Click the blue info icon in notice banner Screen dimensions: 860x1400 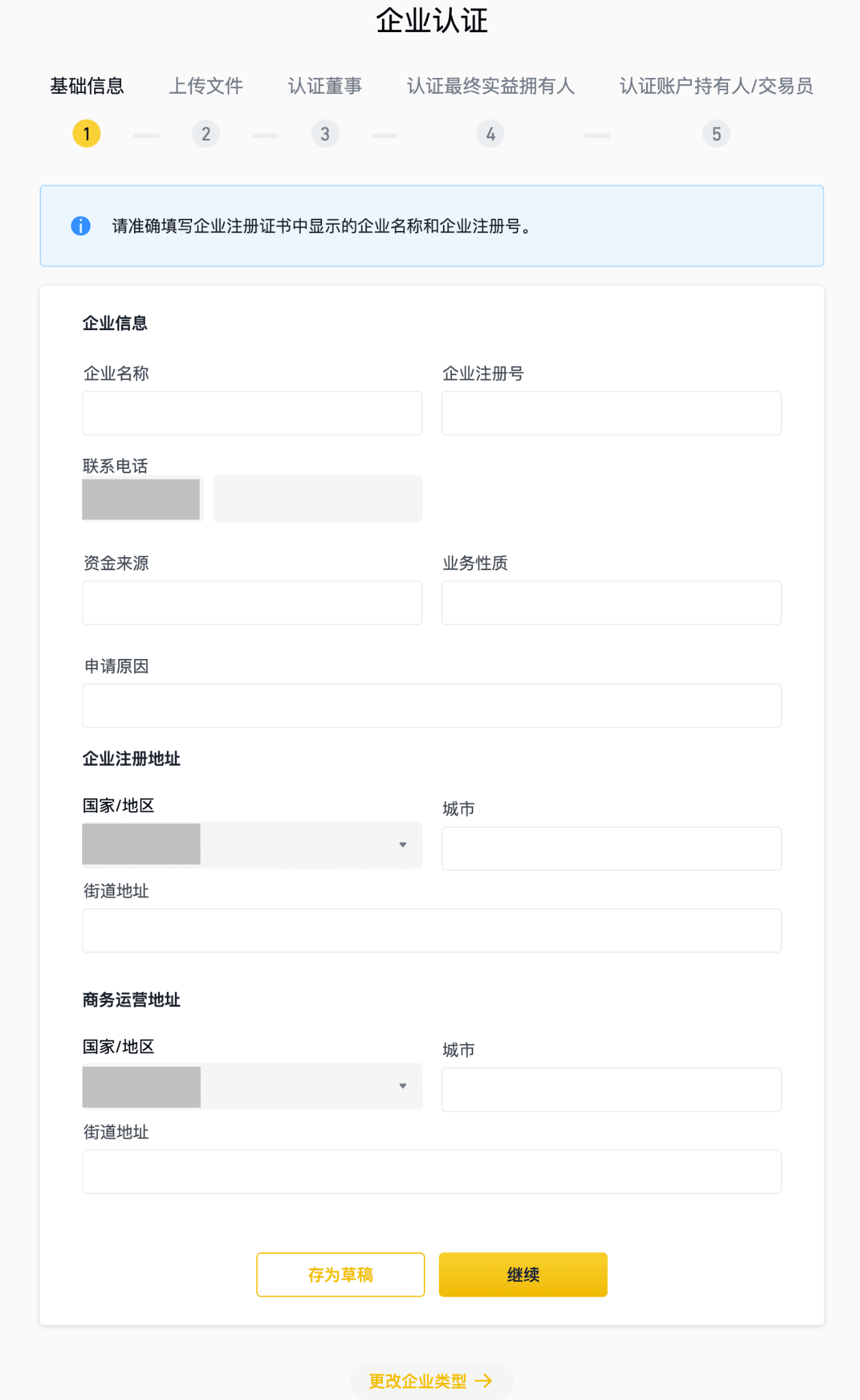[81, 226]
